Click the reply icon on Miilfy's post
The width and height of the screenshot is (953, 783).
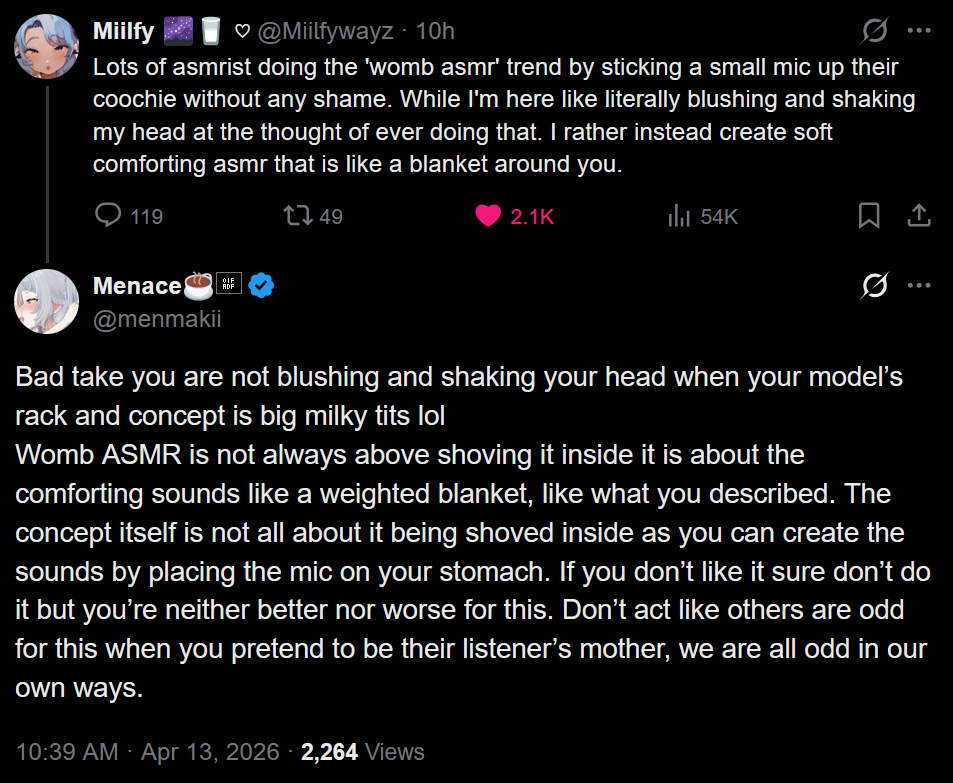108,215
